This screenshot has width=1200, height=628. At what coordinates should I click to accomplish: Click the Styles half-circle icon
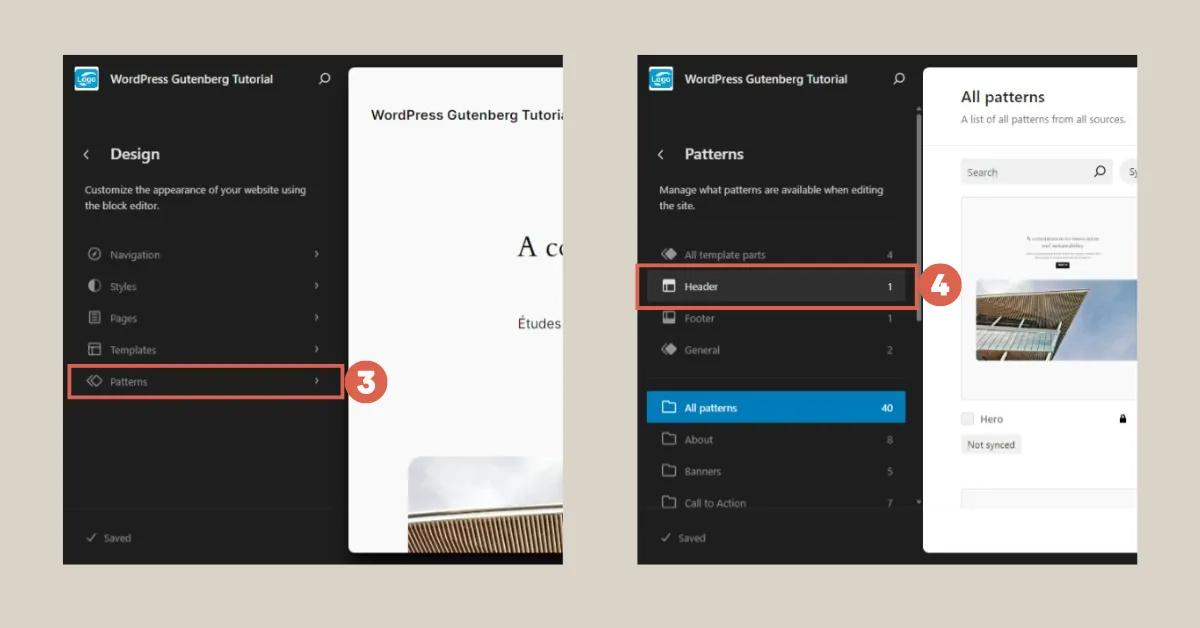coord(96,286)
